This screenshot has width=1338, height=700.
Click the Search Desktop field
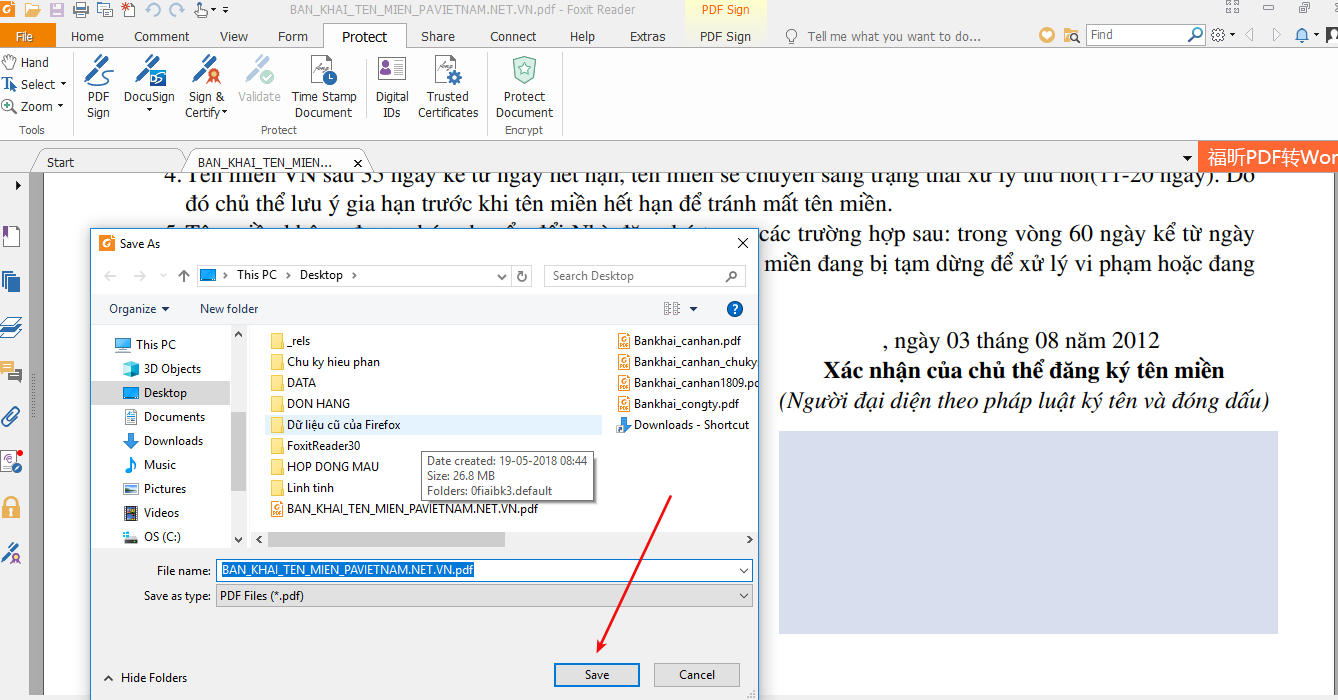point(644,276)
